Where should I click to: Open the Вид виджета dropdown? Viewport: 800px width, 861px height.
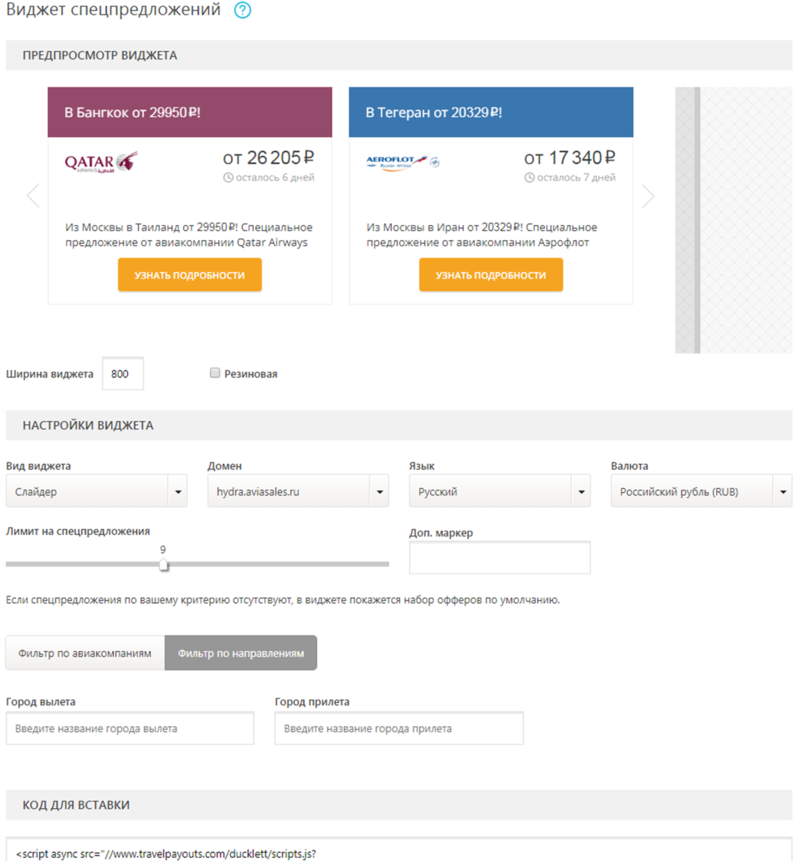[x=96, y=492]
